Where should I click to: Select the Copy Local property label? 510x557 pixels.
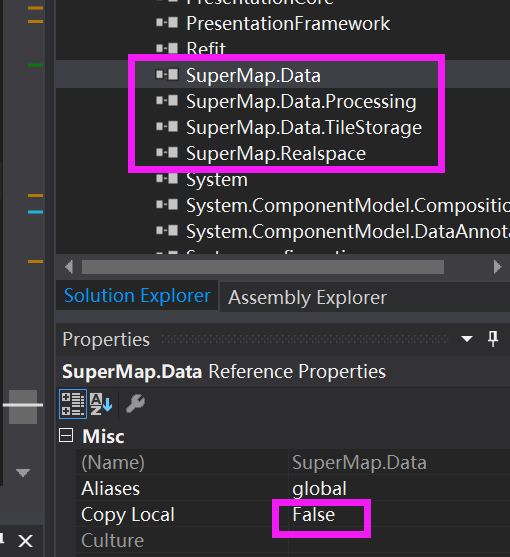pyautogui.click(x=128, y=514)
